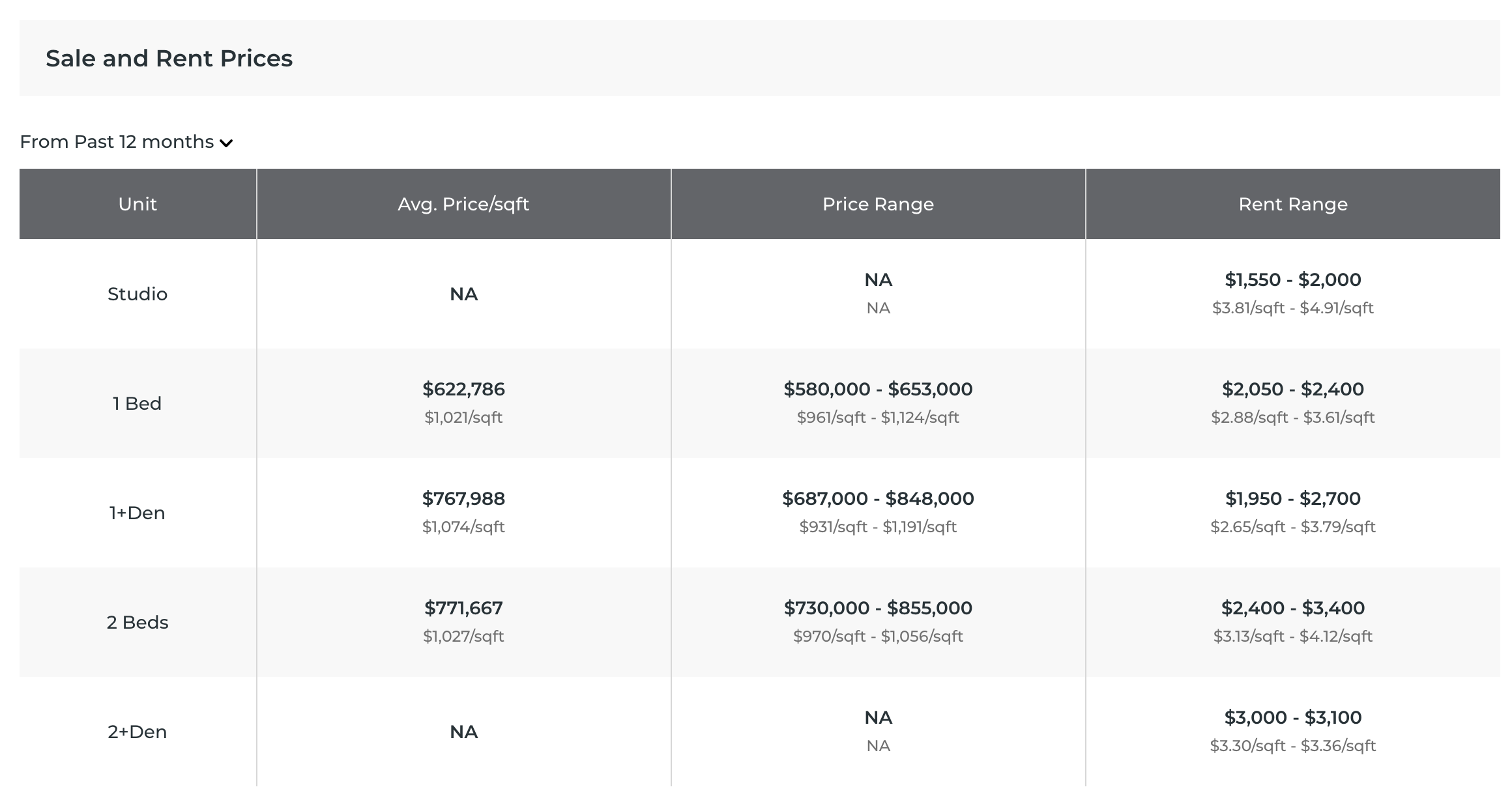This screenshot has width=1512, height=800.
Task: Click the $730,000 - $855,000 price range
Action: point(878,608)
